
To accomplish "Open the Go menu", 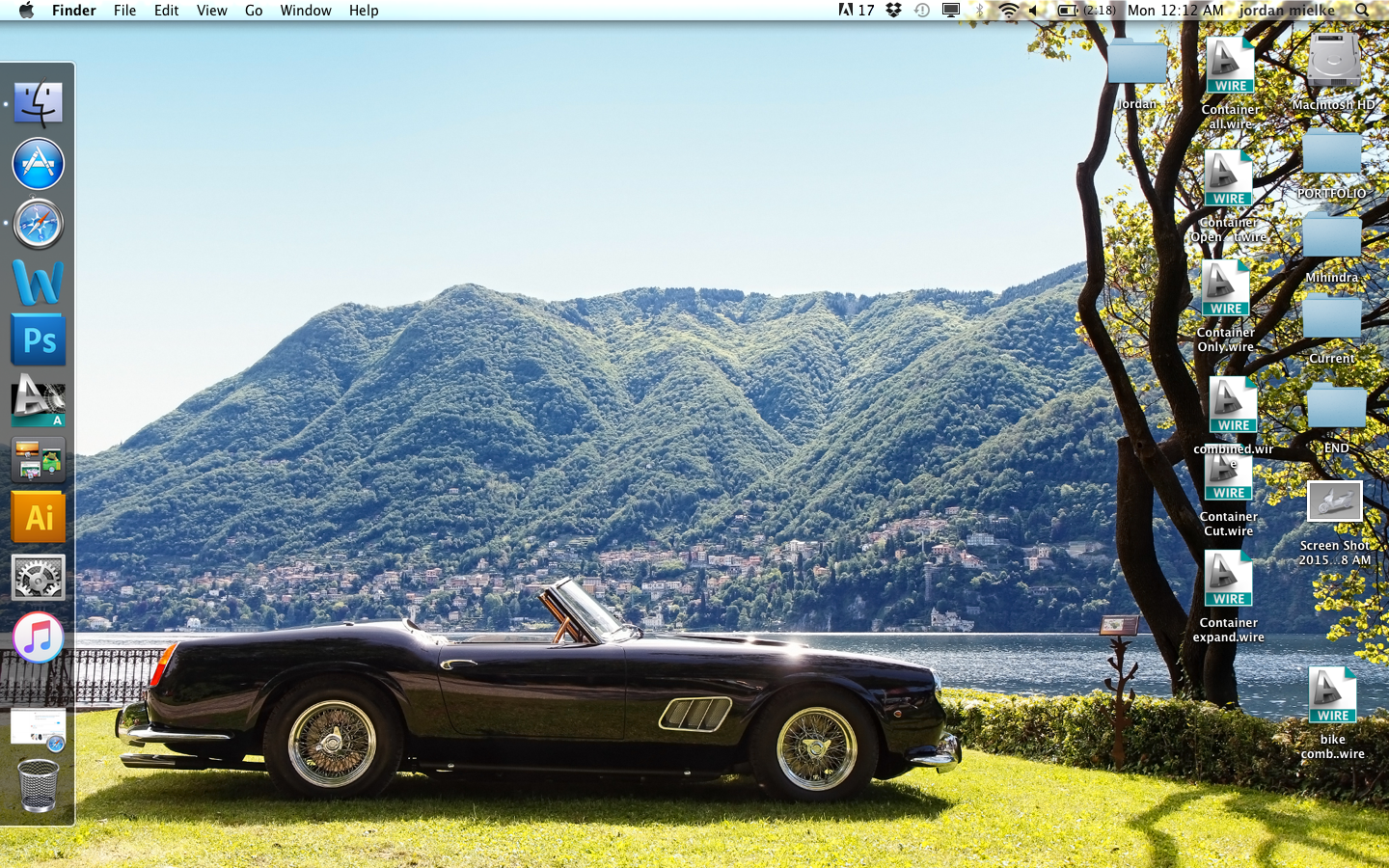I will (254, 11).
